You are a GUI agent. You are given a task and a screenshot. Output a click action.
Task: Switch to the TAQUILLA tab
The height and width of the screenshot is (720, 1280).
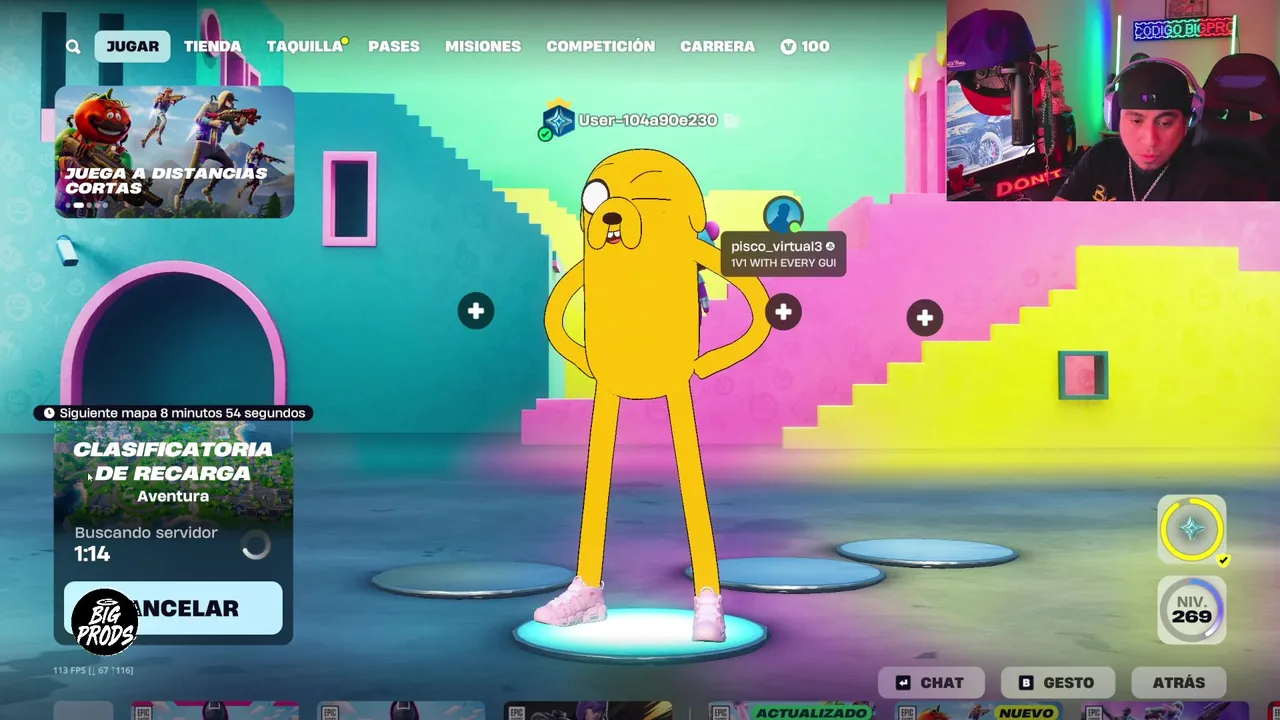click(306, 46)
